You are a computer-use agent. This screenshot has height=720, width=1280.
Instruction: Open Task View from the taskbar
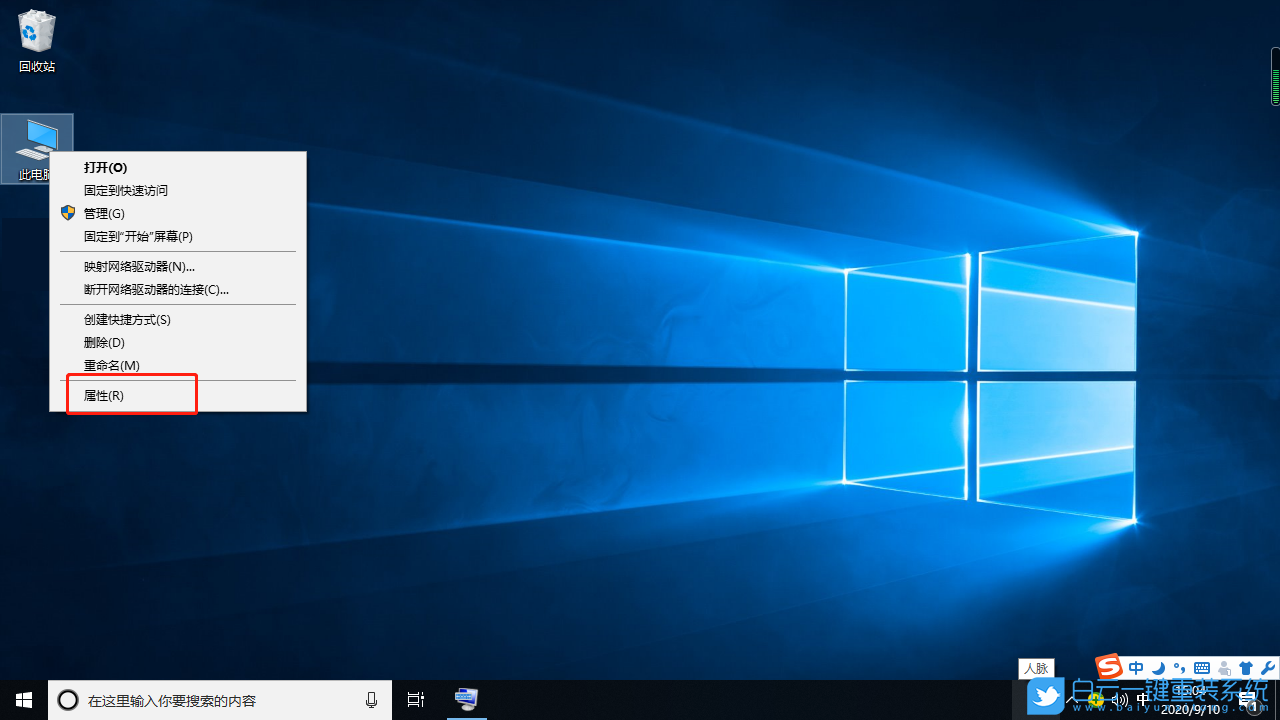point(415,700)
